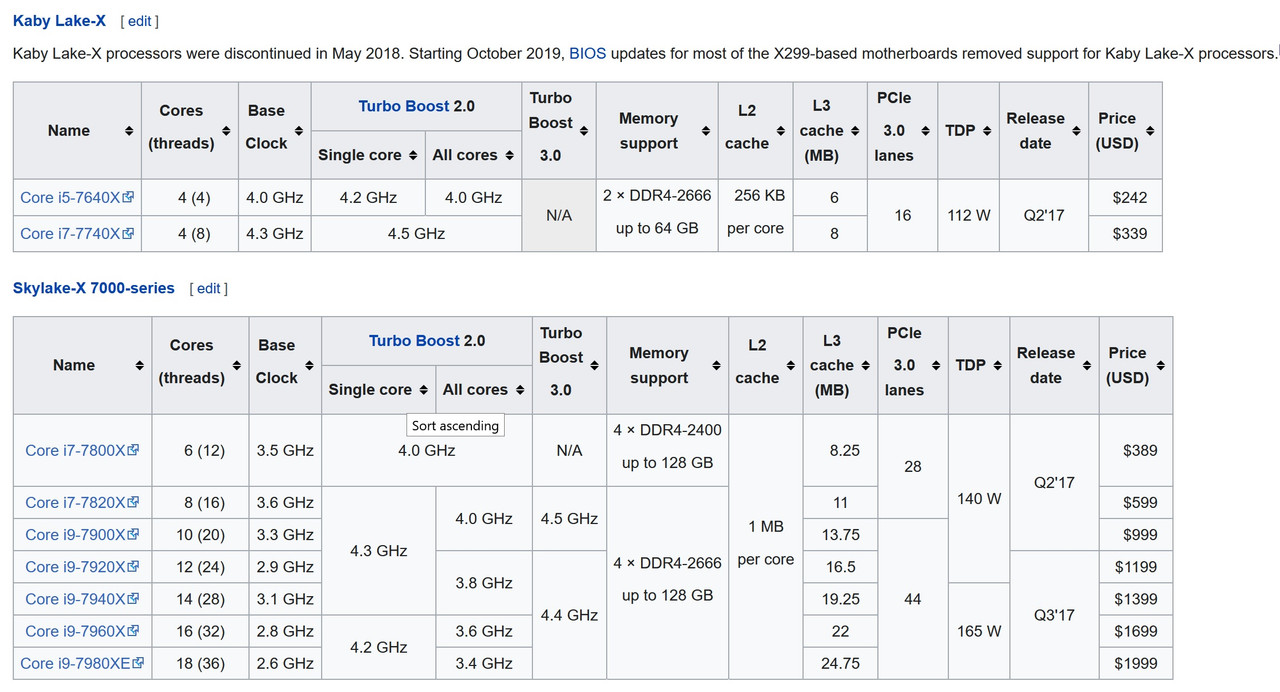The height and width of the screenshot is (692, 1280).
Task: Sort Kaby Lake-X table by Name arrows
Action: point(129,131)
